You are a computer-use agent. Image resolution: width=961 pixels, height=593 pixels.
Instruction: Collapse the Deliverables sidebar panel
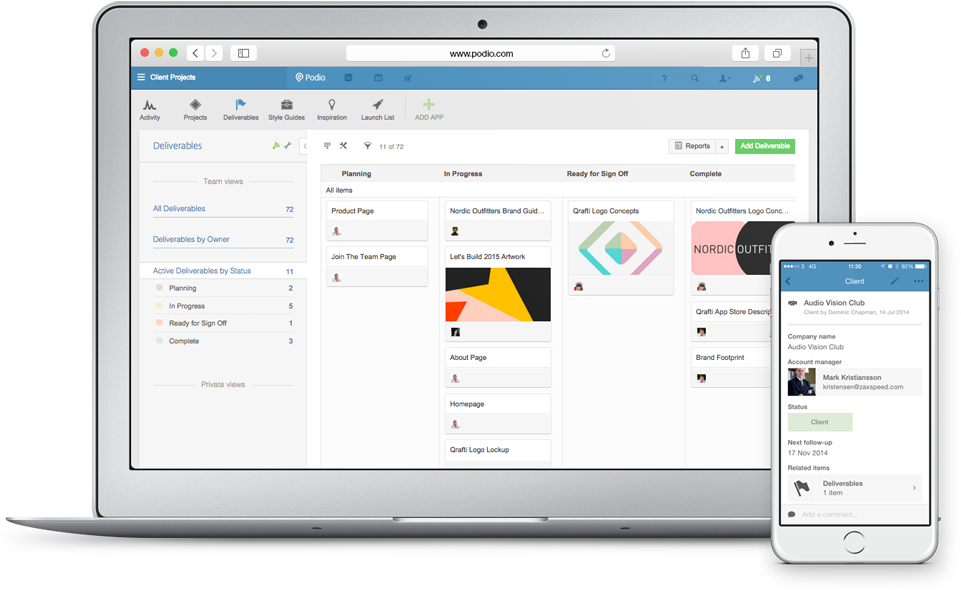(x=304, y=146)
